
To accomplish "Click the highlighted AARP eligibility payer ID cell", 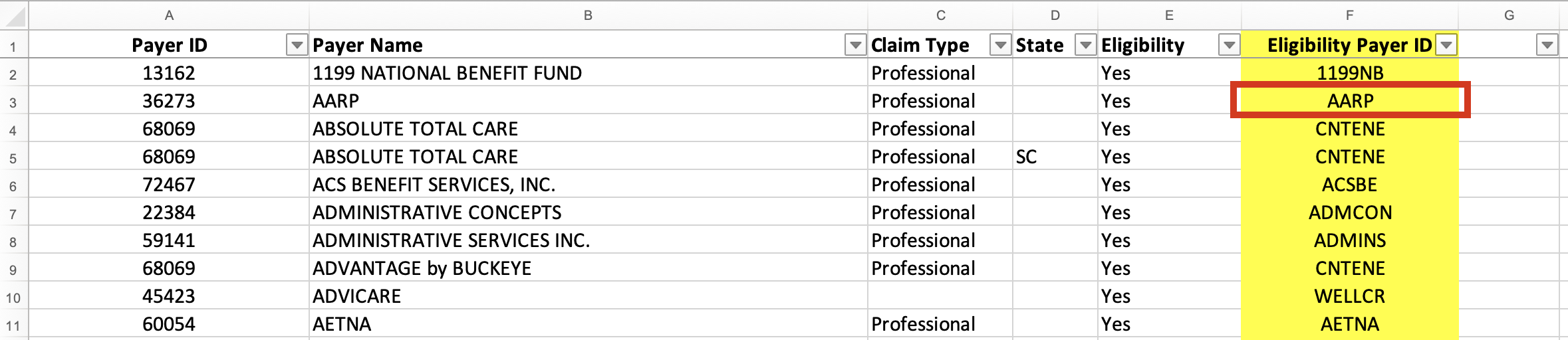I will tap(1350, 101).
